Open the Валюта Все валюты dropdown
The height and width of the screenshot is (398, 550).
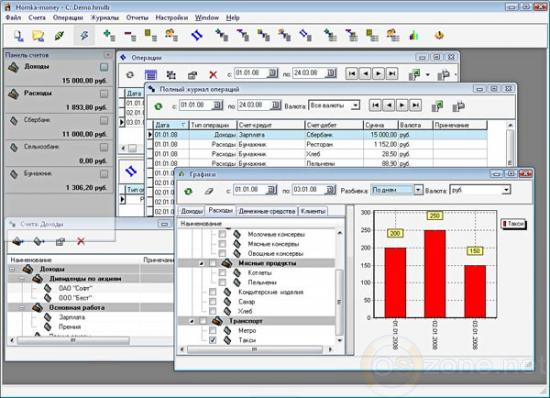[355, 105]
